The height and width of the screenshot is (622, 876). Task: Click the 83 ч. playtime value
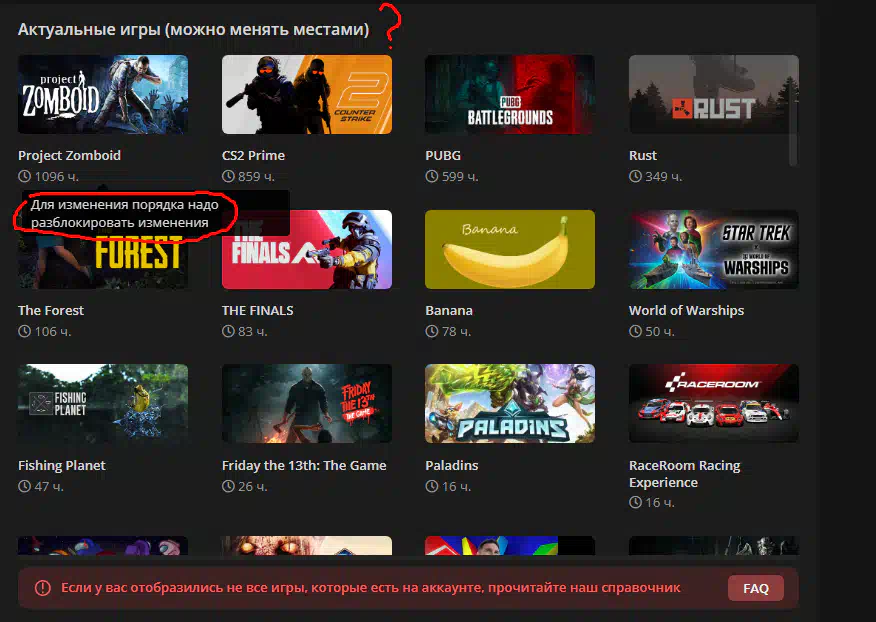coord(253,332)
